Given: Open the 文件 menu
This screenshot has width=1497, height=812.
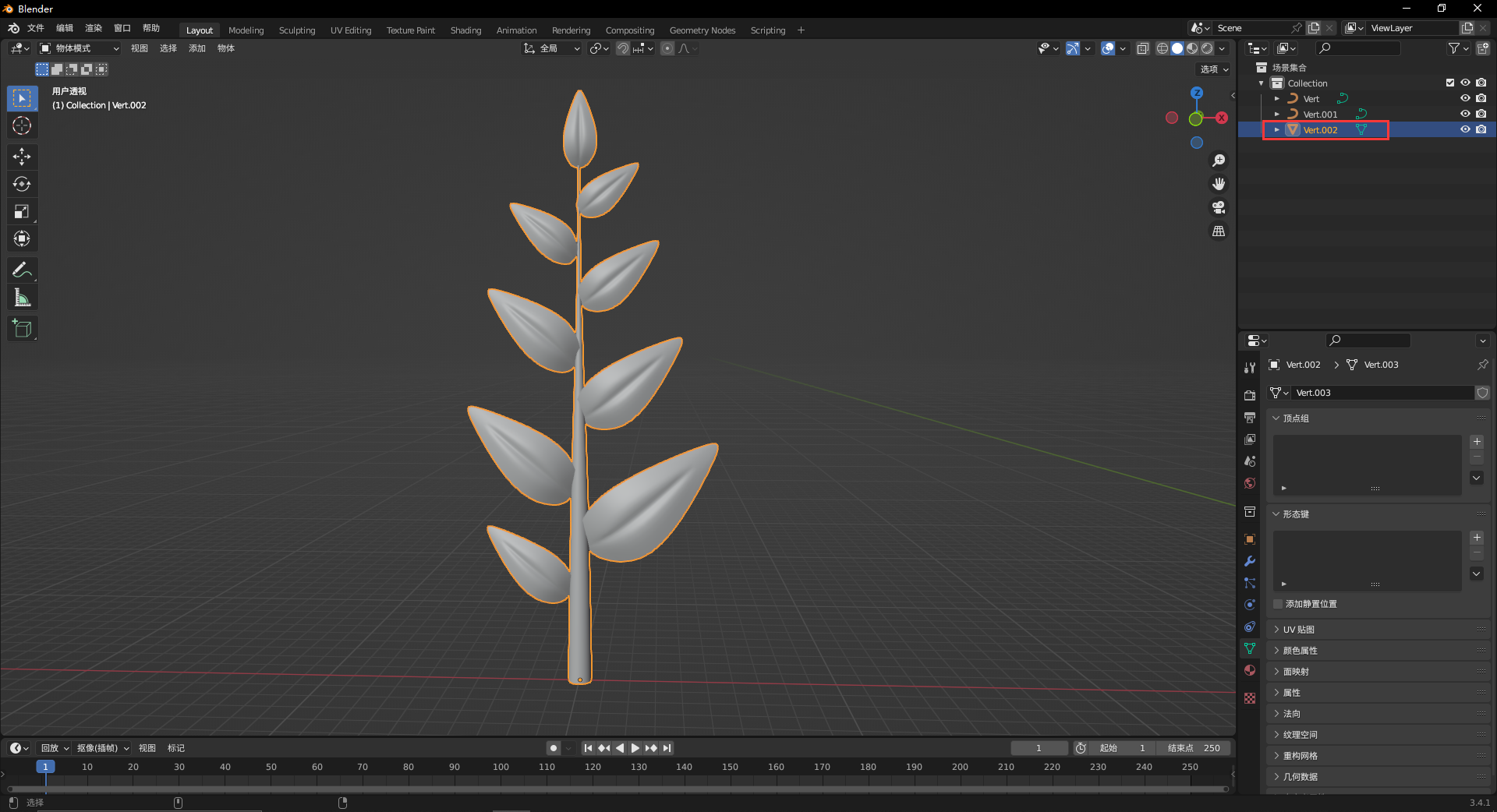Looking at the screenshot, I should pos(36,28).
